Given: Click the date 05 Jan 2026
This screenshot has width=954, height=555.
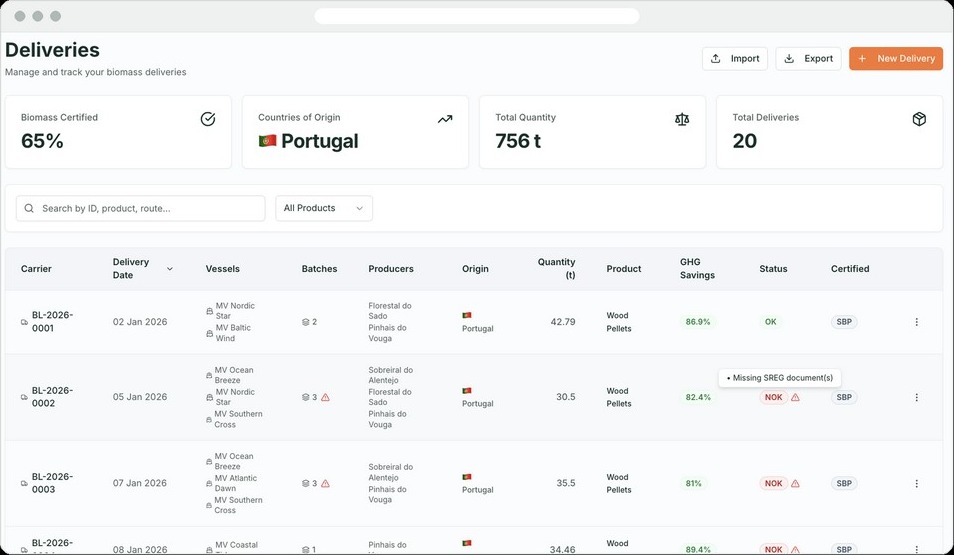Looking at the screenshot, I should click(140, 397).
